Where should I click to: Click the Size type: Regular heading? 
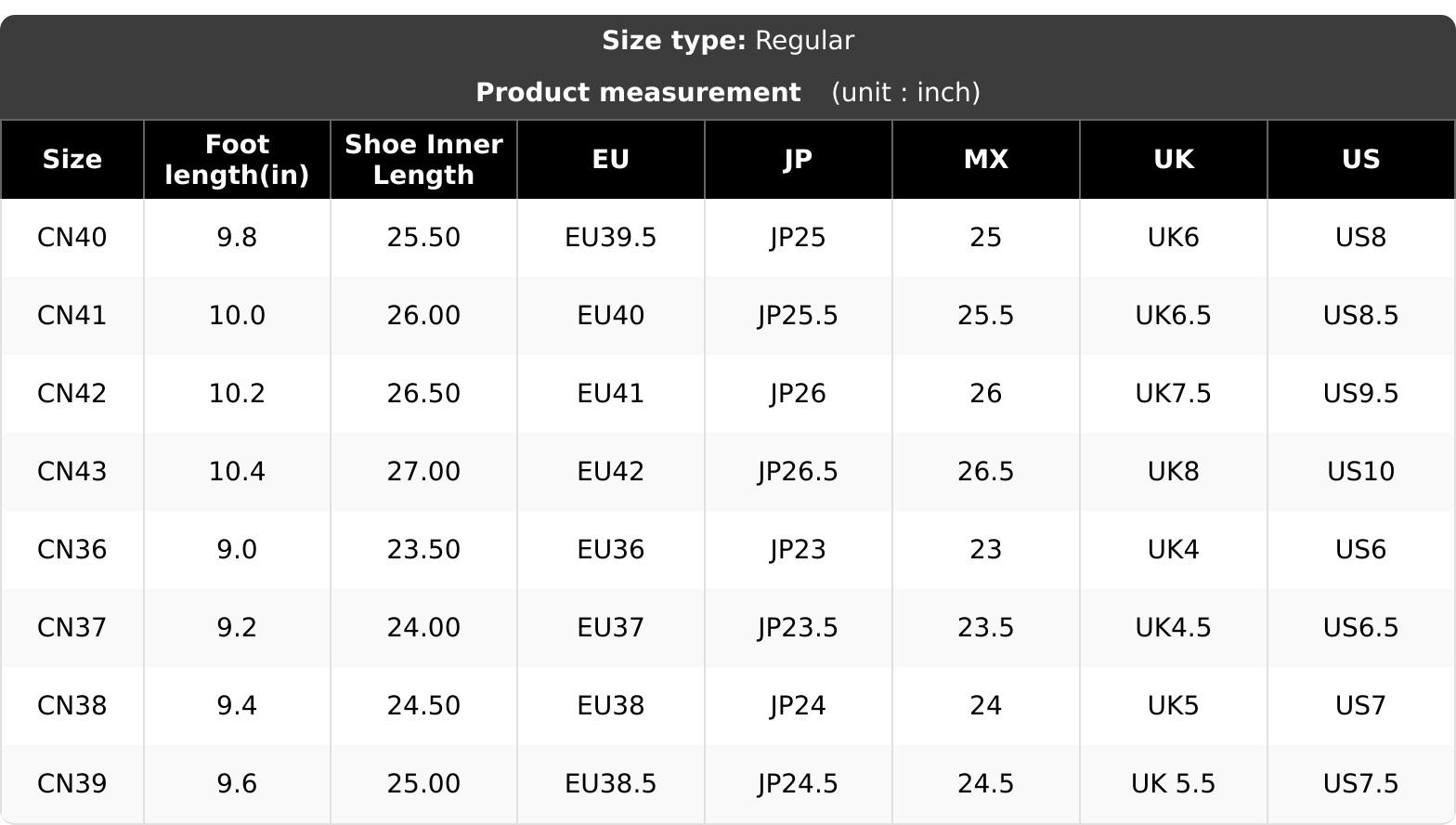pyautogui.click(x=728, y=41)
